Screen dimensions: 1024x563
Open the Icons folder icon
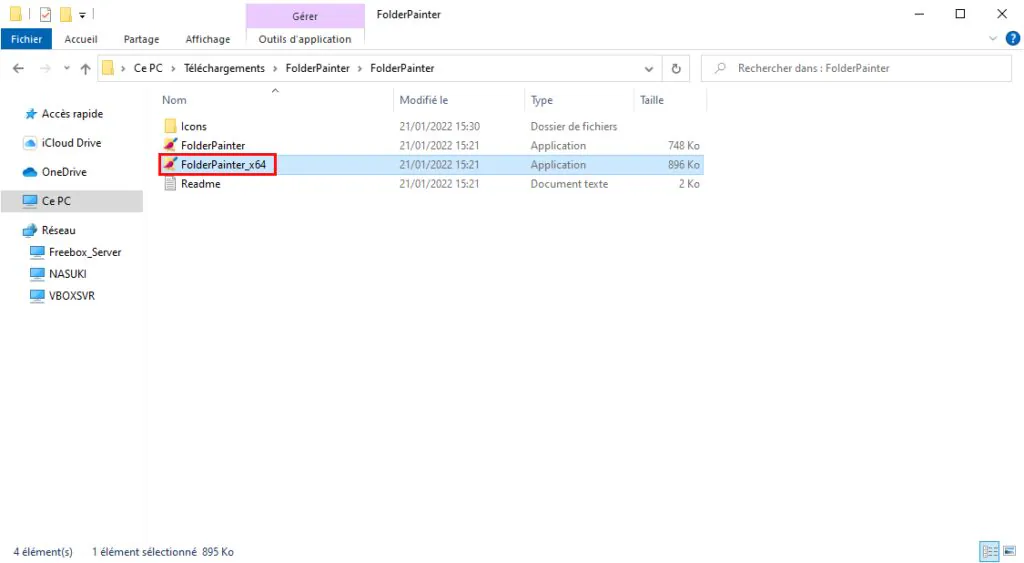coord(170,126)
